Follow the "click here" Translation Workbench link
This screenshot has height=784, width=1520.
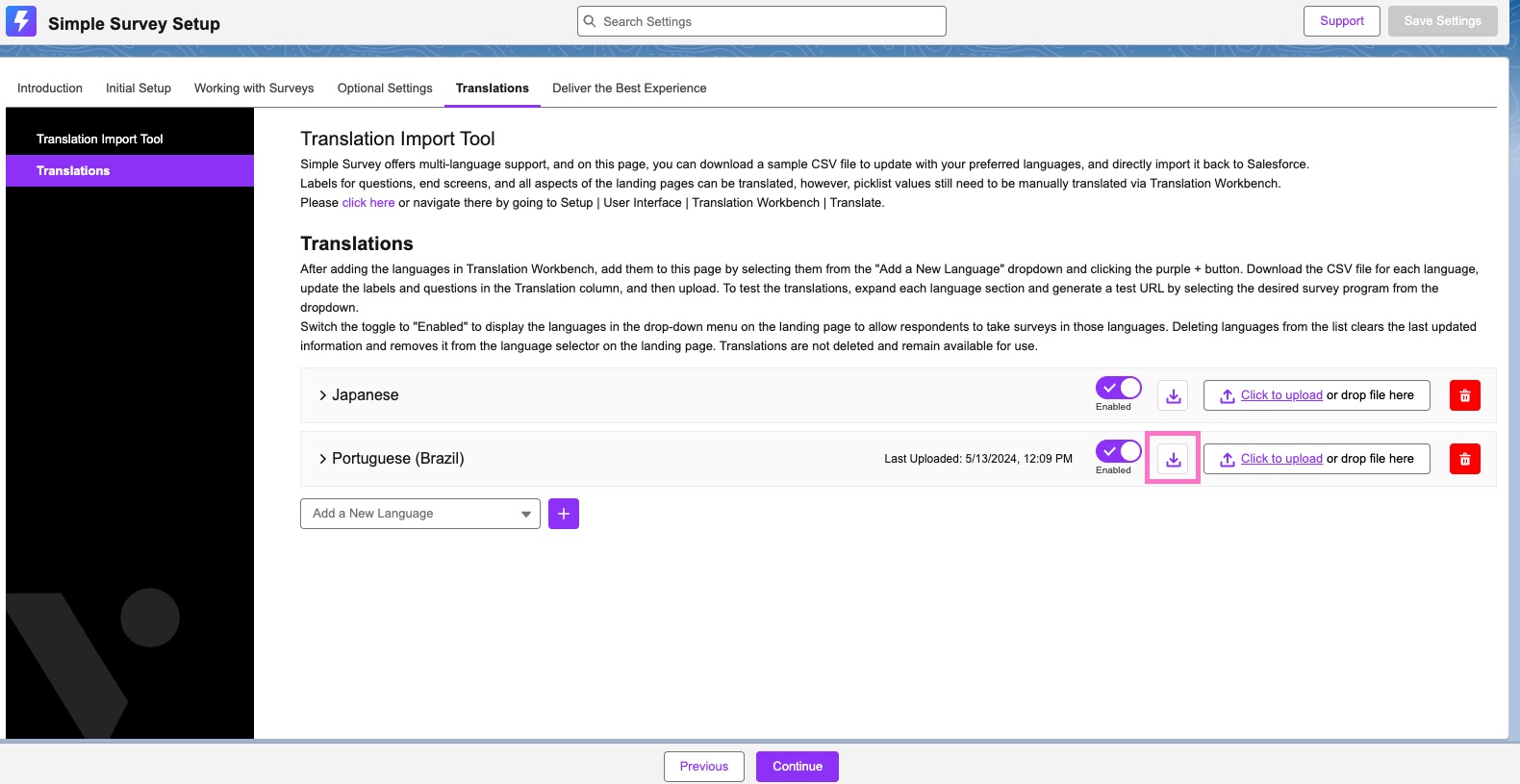[368, 203]
